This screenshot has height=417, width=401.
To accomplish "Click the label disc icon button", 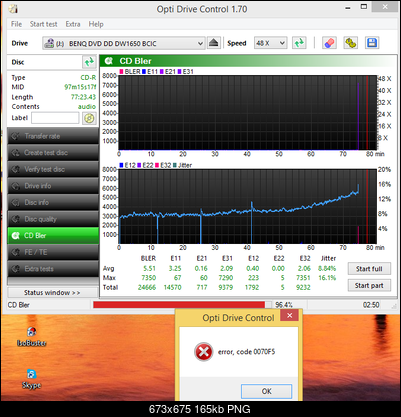I will (89, 118).
